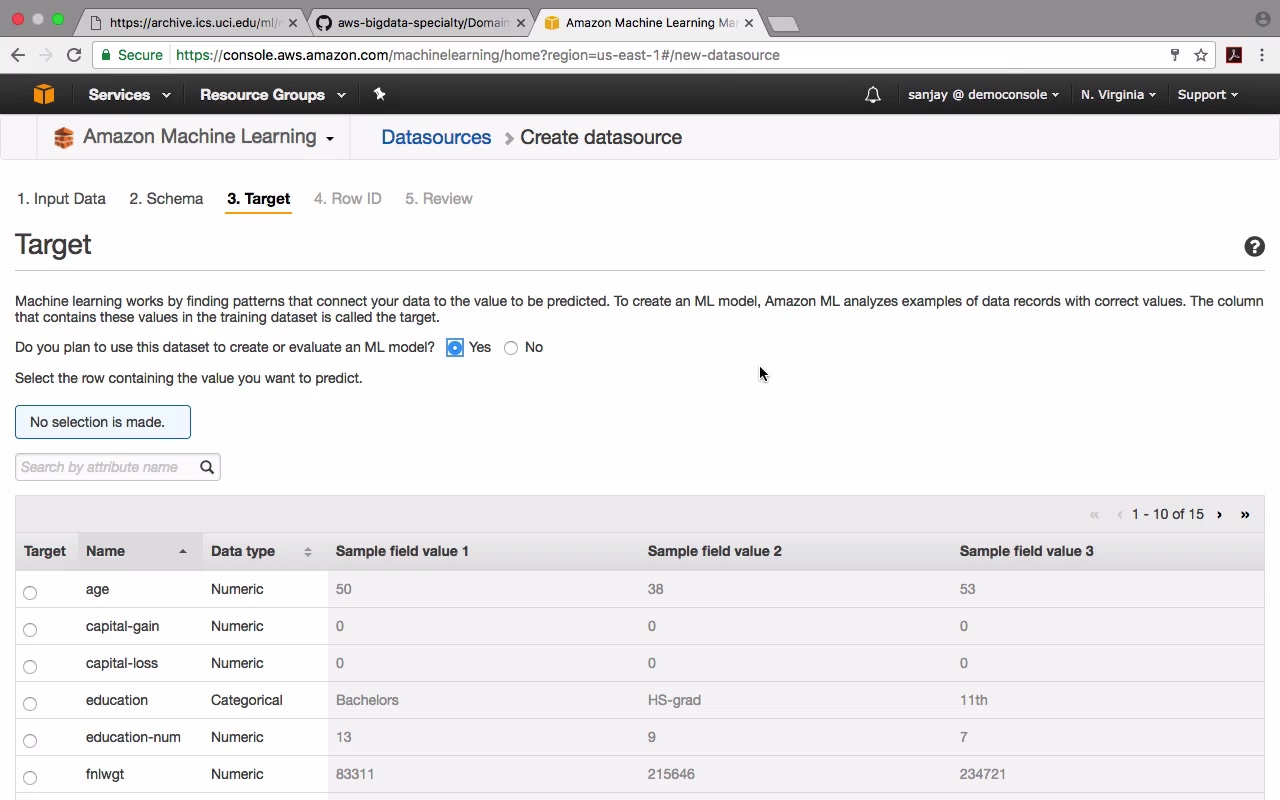Click the search magnifier icon
The image size is (1280, 800).
(x=207, y=467)
